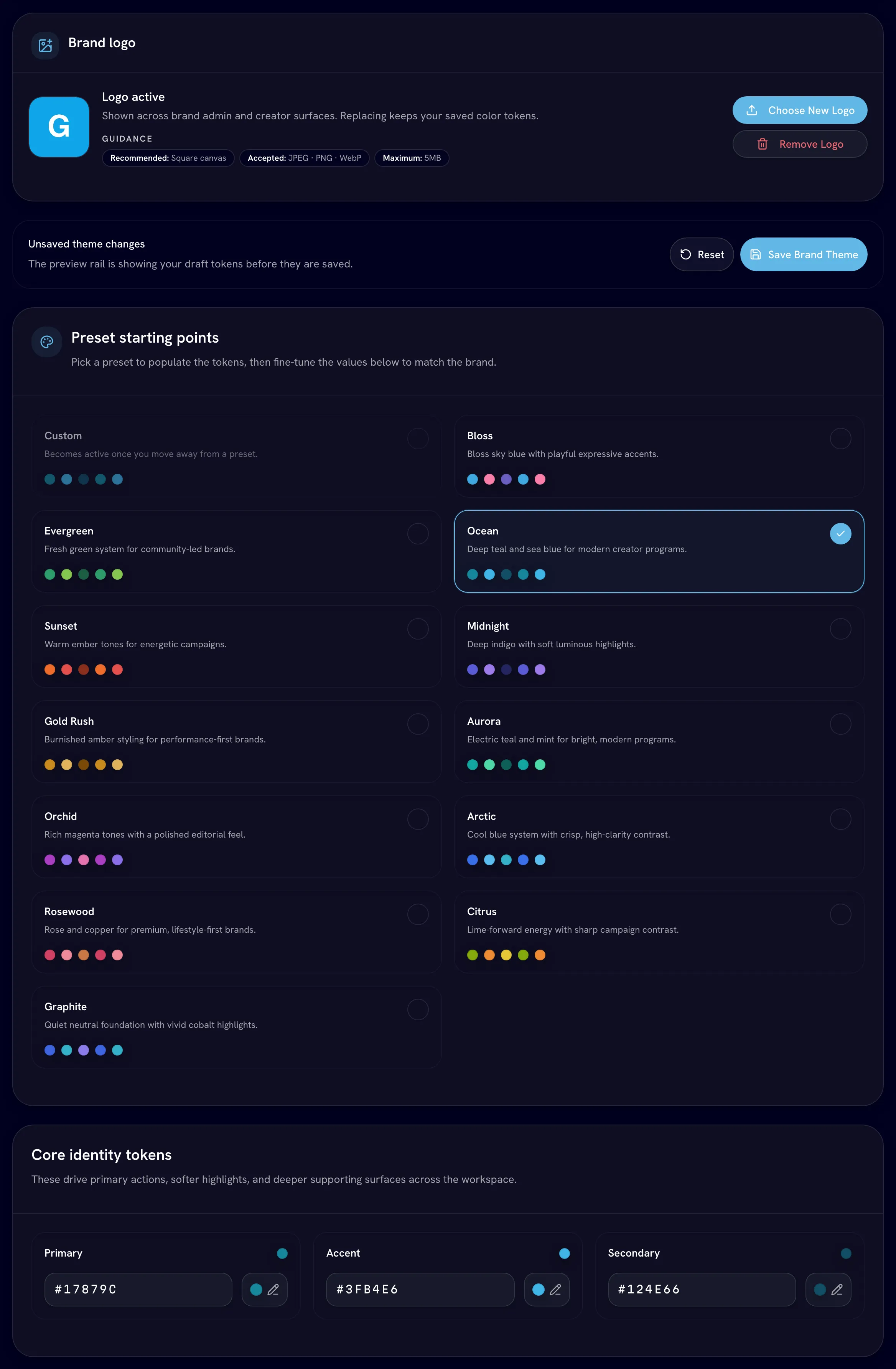Save the brand theme
The height and width of the screenshot is (1369, 896).
(804, 254)
